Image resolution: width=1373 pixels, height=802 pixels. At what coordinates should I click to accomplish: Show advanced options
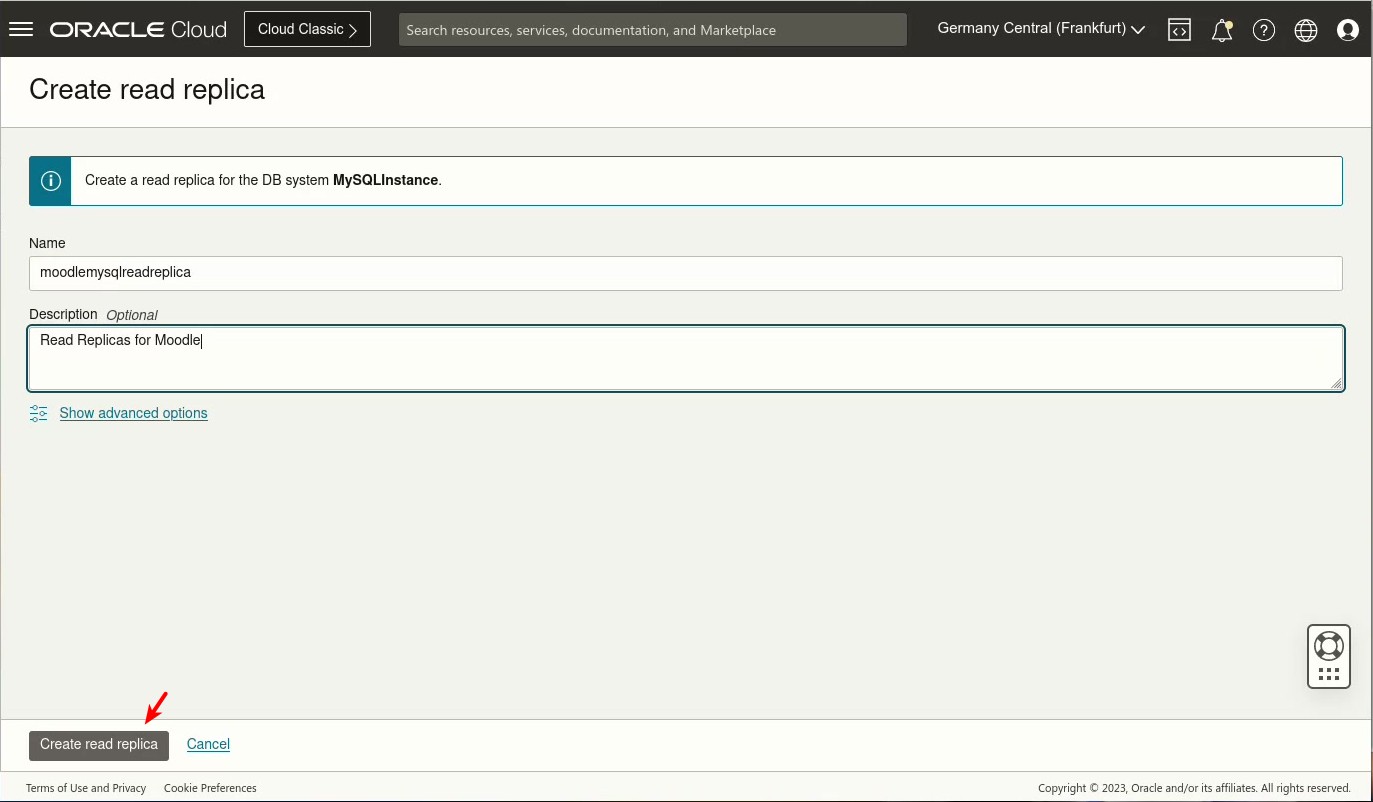[x=134, y=413]
